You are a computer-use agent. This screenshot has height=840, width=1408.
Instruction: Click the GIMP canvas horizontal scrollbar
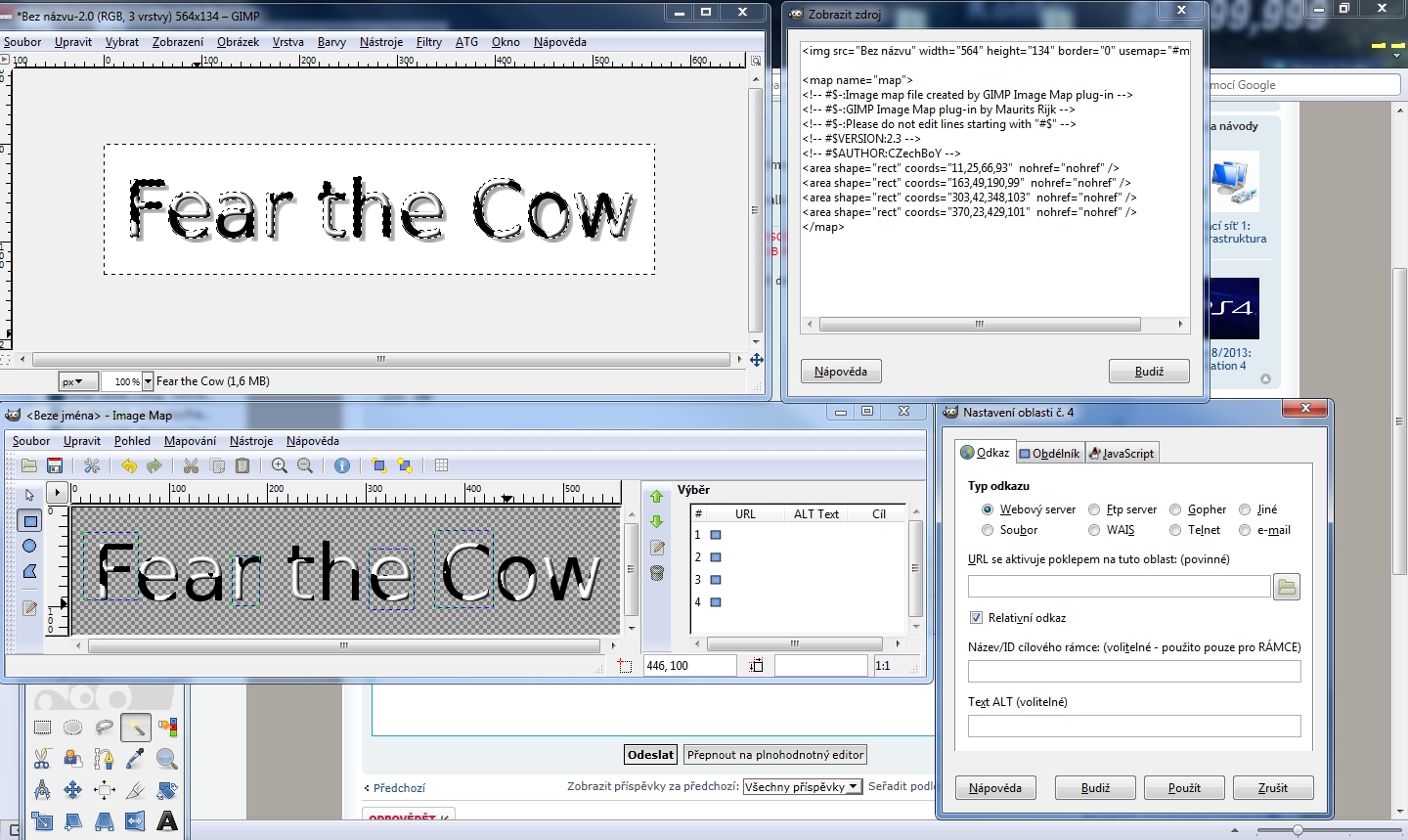coord(381,360)
